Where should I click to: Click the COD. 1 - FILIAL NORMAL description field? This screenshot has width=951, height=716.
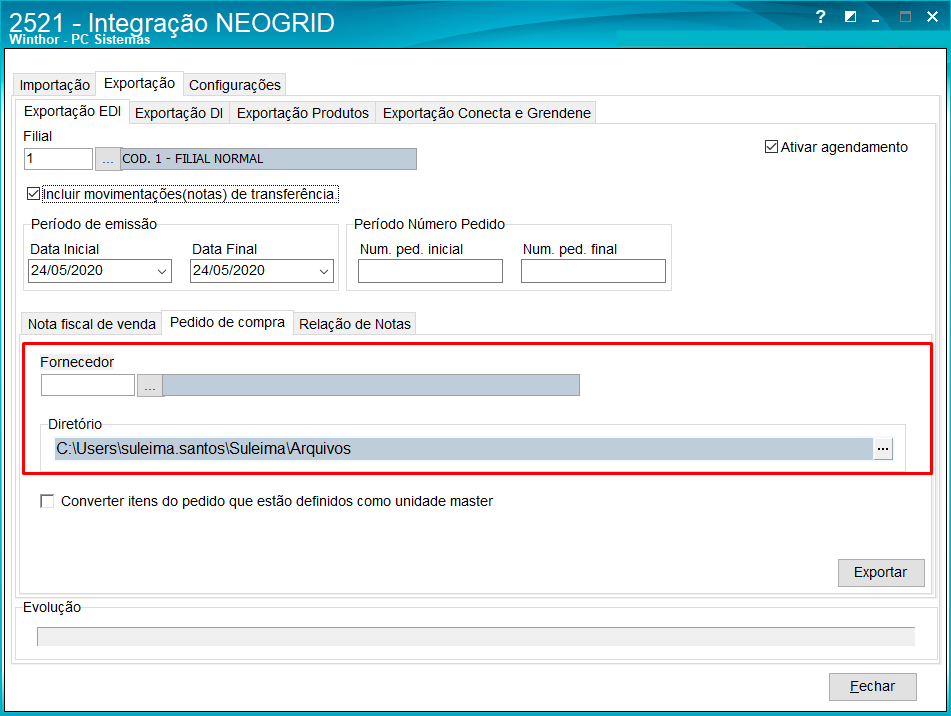tap(269, 159)
